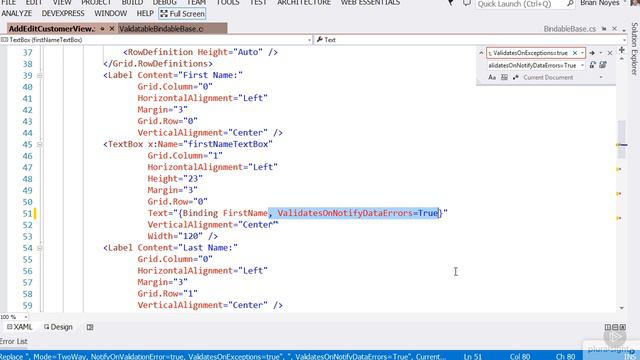Click the scrollbar down arrow

coord(622,308)
